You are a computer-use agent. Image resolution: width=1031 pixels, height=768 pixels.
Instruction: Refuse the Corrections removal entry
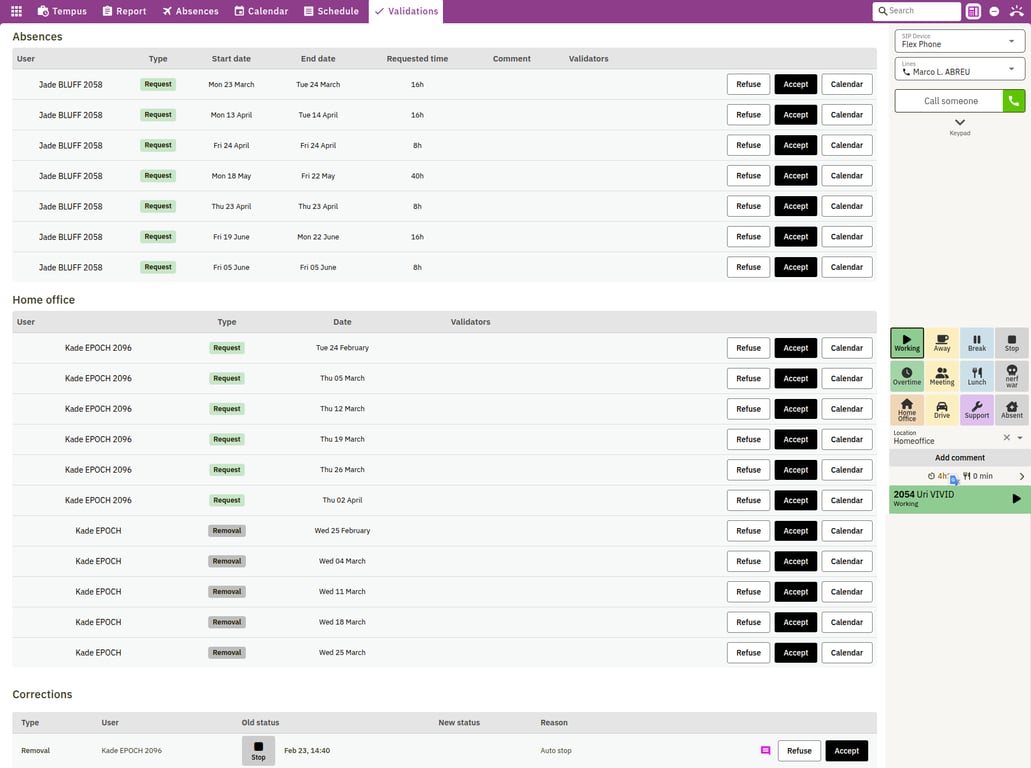click(799, 751)
